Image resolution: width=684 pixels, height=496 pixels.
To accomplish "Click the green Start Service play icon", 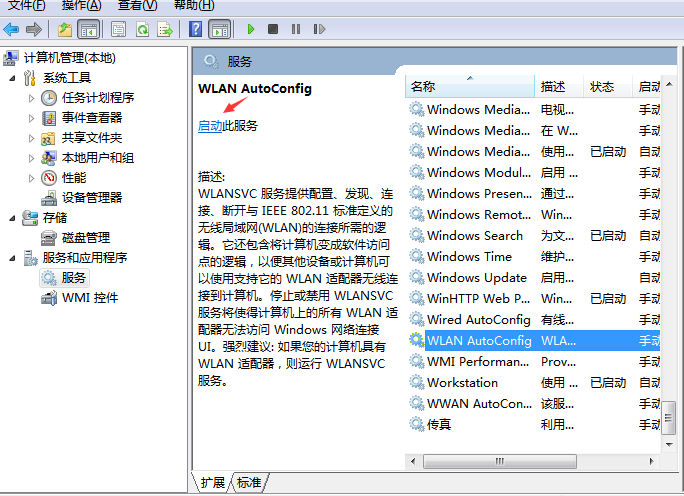I will pyautogui.click(x=250, y=30).
